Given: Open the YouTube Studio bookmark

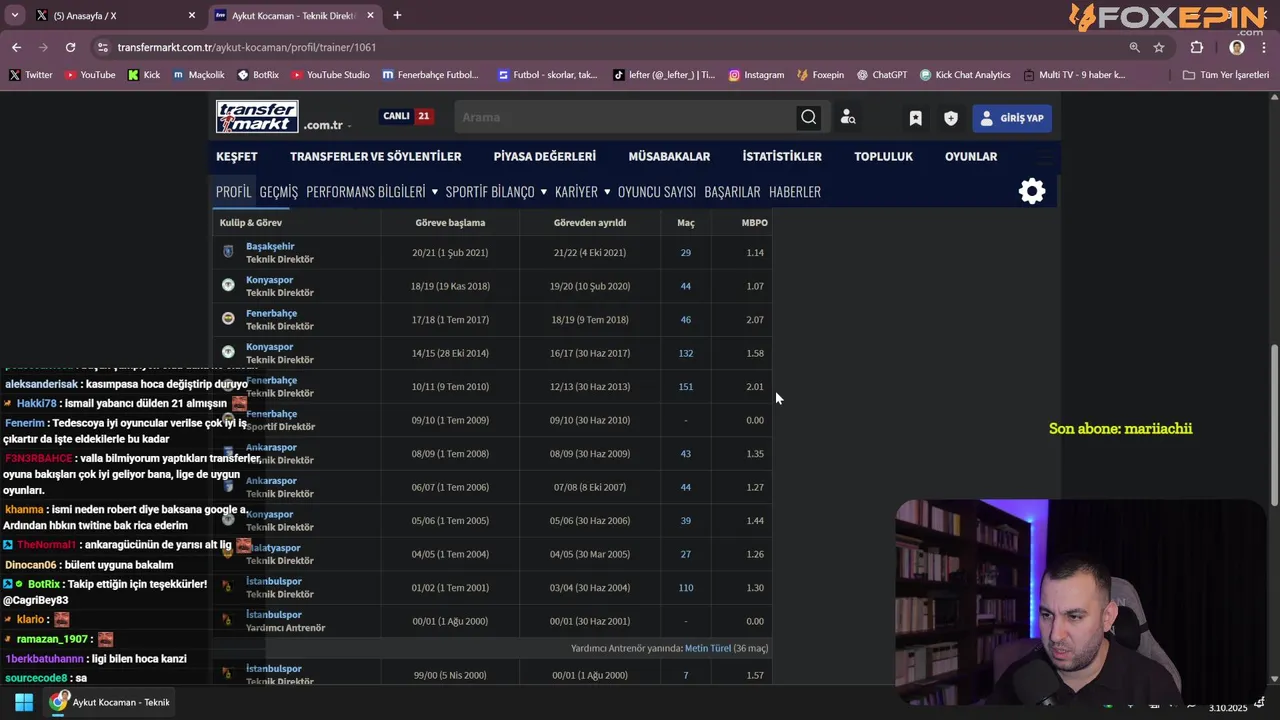Looking at the screenshot, I should [x=330, y=75].
